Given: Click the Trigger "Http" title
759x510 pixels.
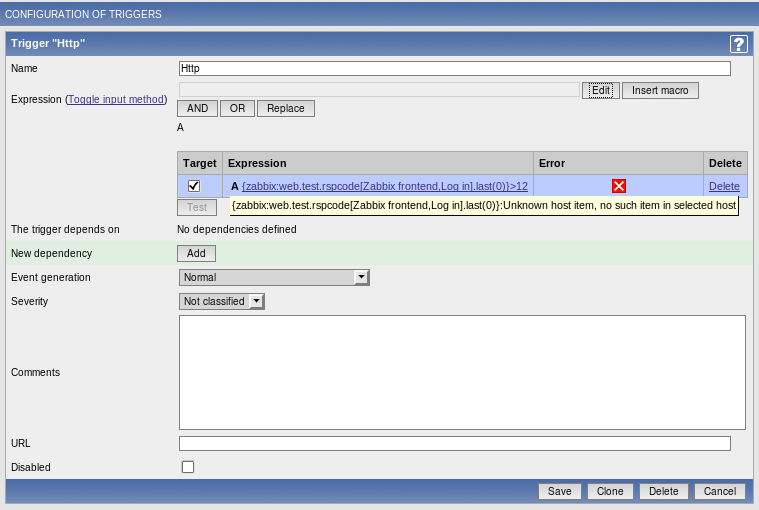Looking at the screenshot, I should click(48, 43).
